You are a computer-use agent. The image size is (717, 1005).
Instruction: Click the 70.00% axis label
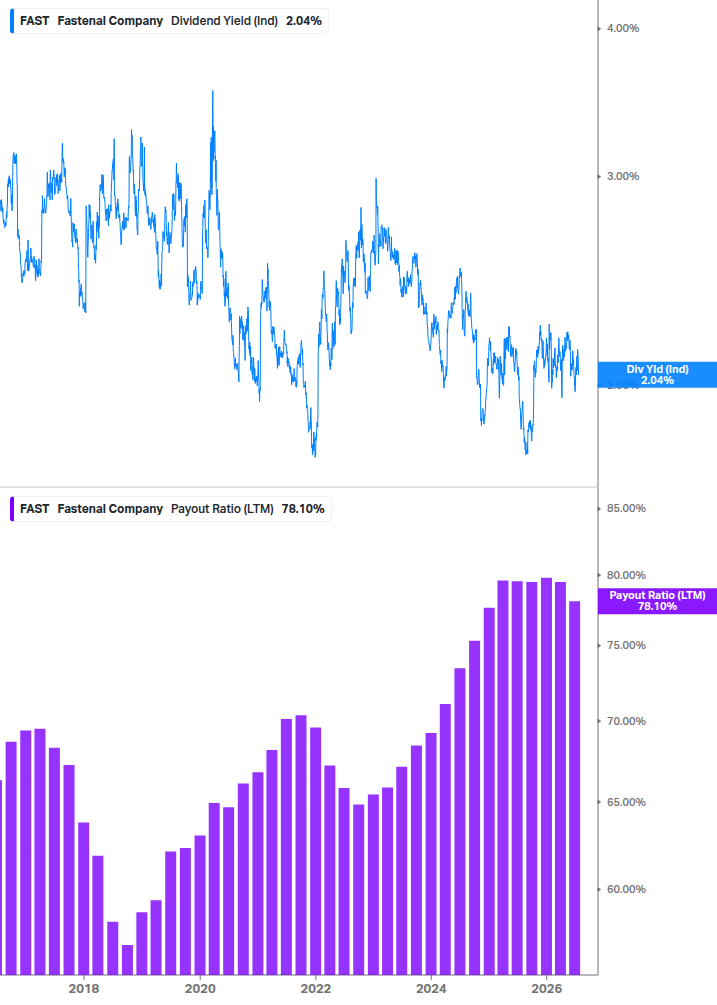[626, 722]
